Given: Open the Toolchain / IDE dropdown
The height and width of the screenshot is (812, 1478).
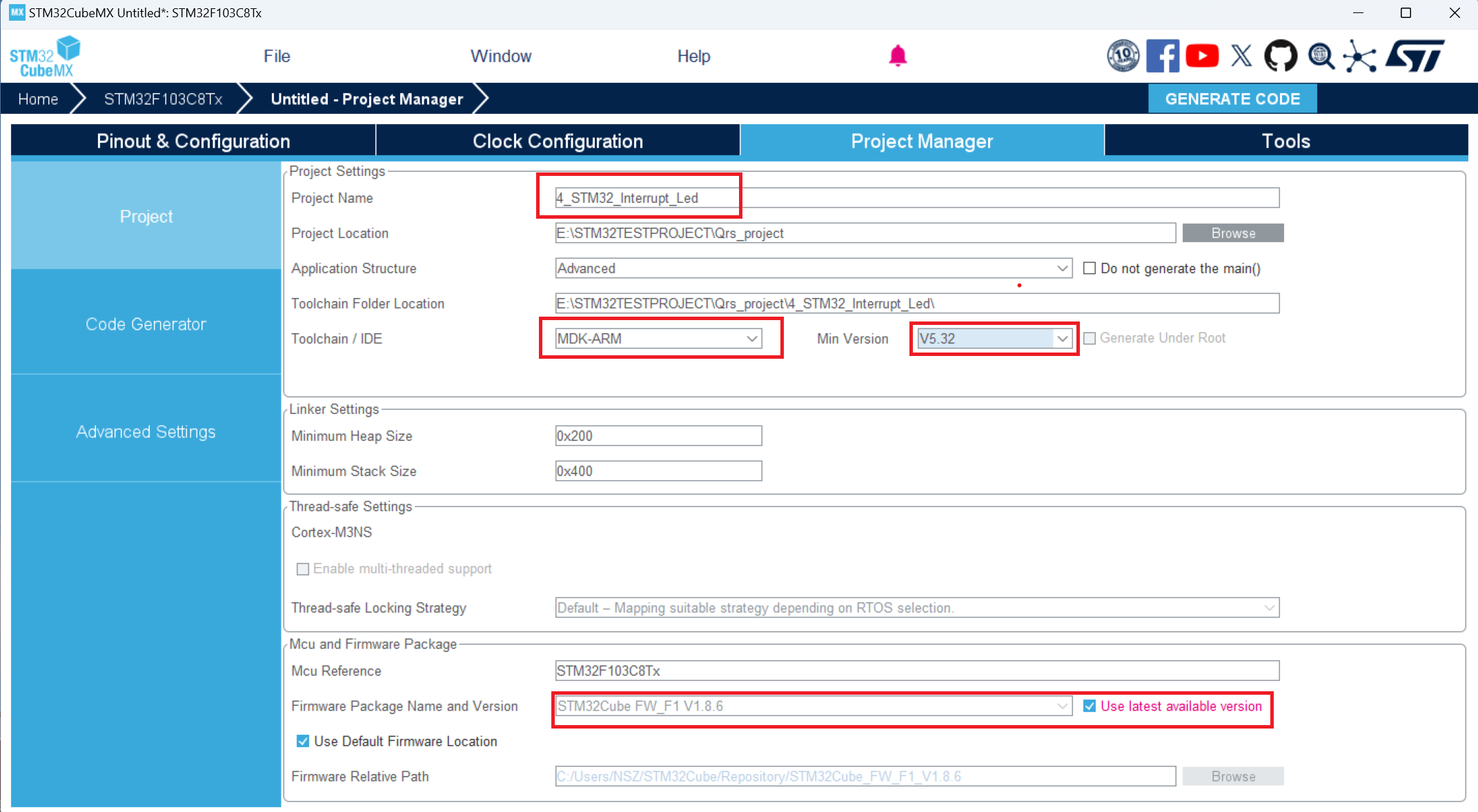Looking at the screenshot, I should coord(658,339).
